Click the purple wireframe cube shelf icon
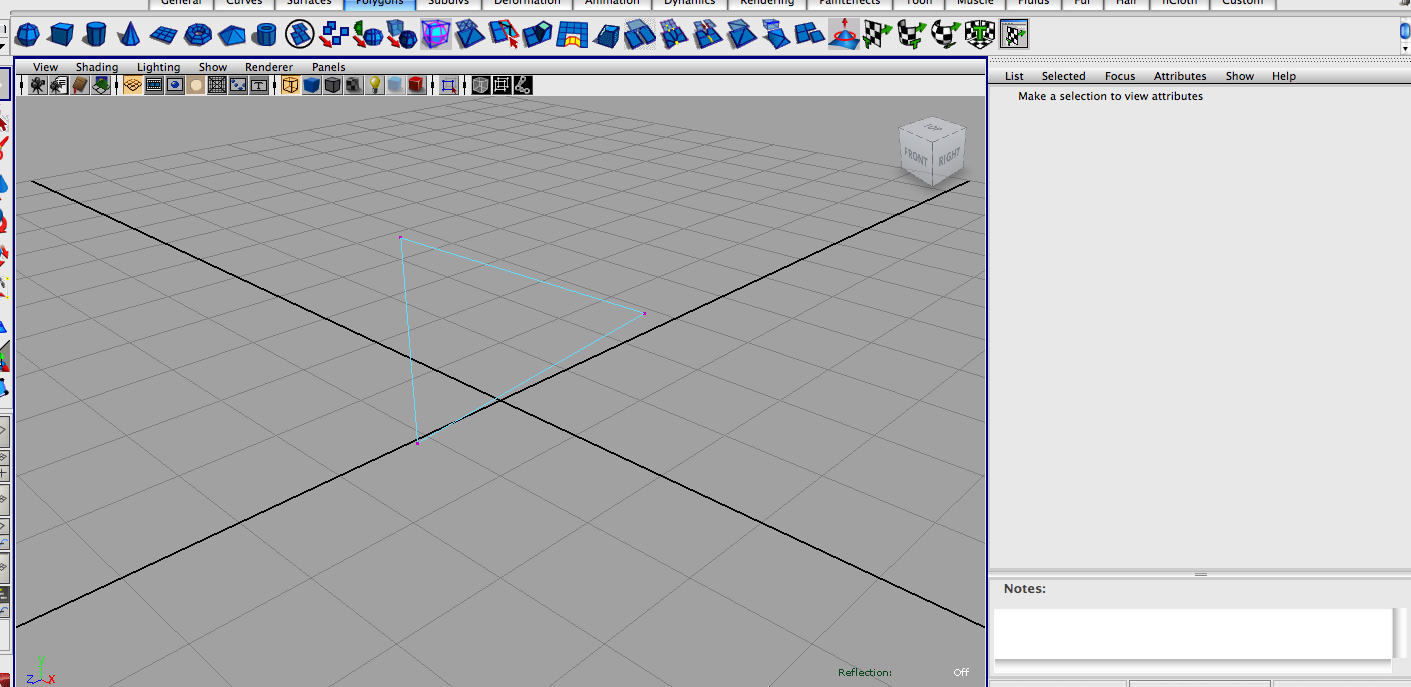This screenshot has width=1411, height=687. [x=435, y=36]
